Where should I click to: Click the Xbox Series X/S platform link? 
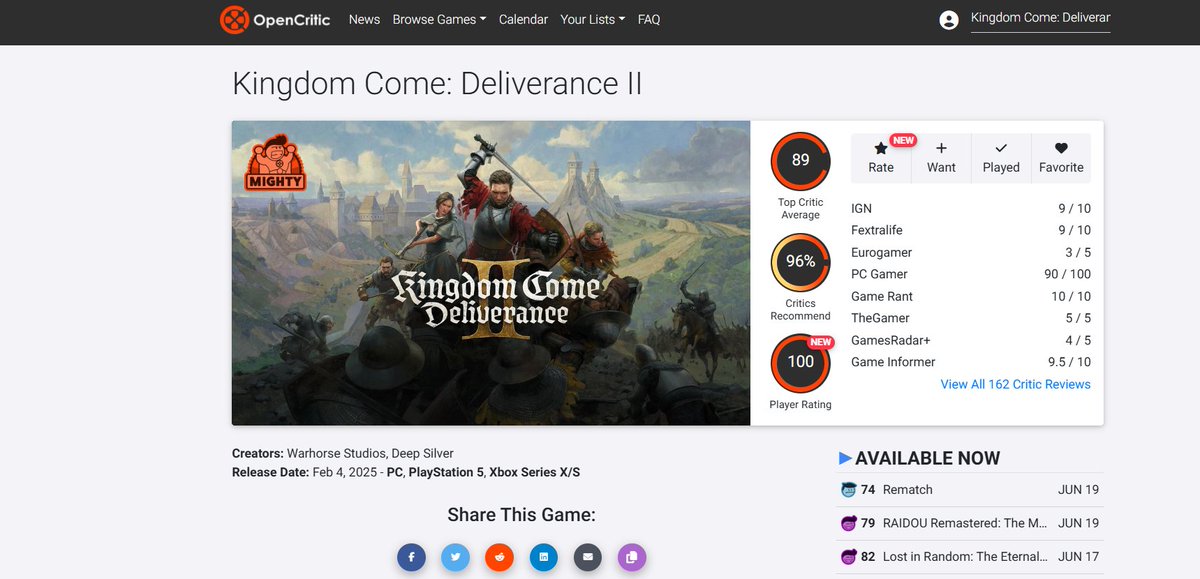pos(534,472)
